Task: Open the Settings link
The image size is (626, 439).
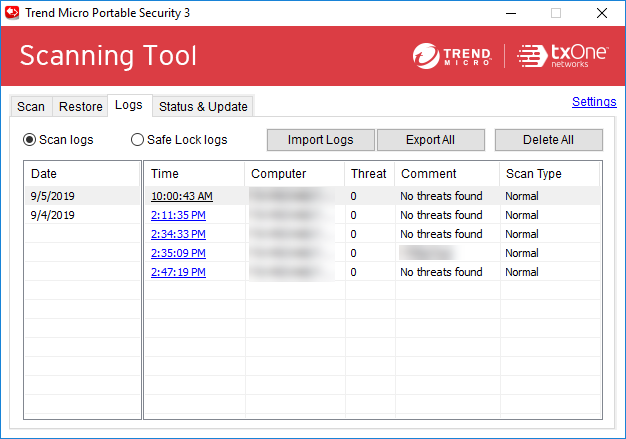Action: coord(594,102)
